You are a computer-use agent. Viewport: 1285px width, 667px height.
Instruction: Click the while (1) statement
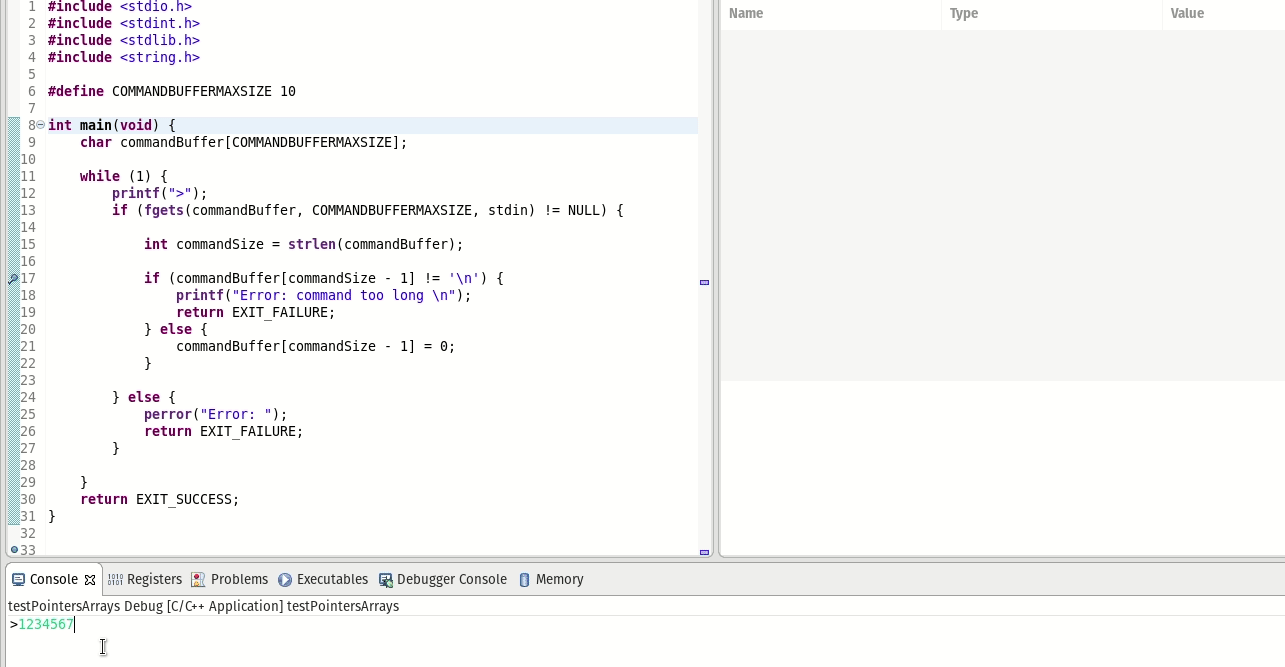coord(124,176)
